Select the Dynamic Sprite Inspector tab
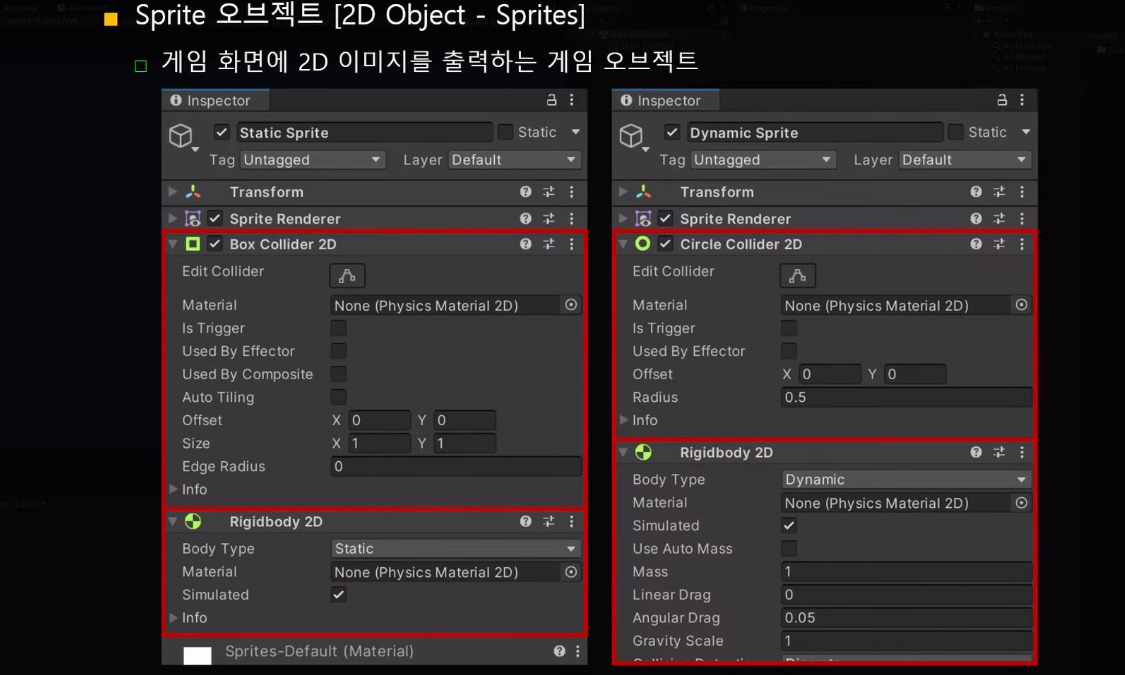The image size is (1125, 675). (x=667, y=100)
